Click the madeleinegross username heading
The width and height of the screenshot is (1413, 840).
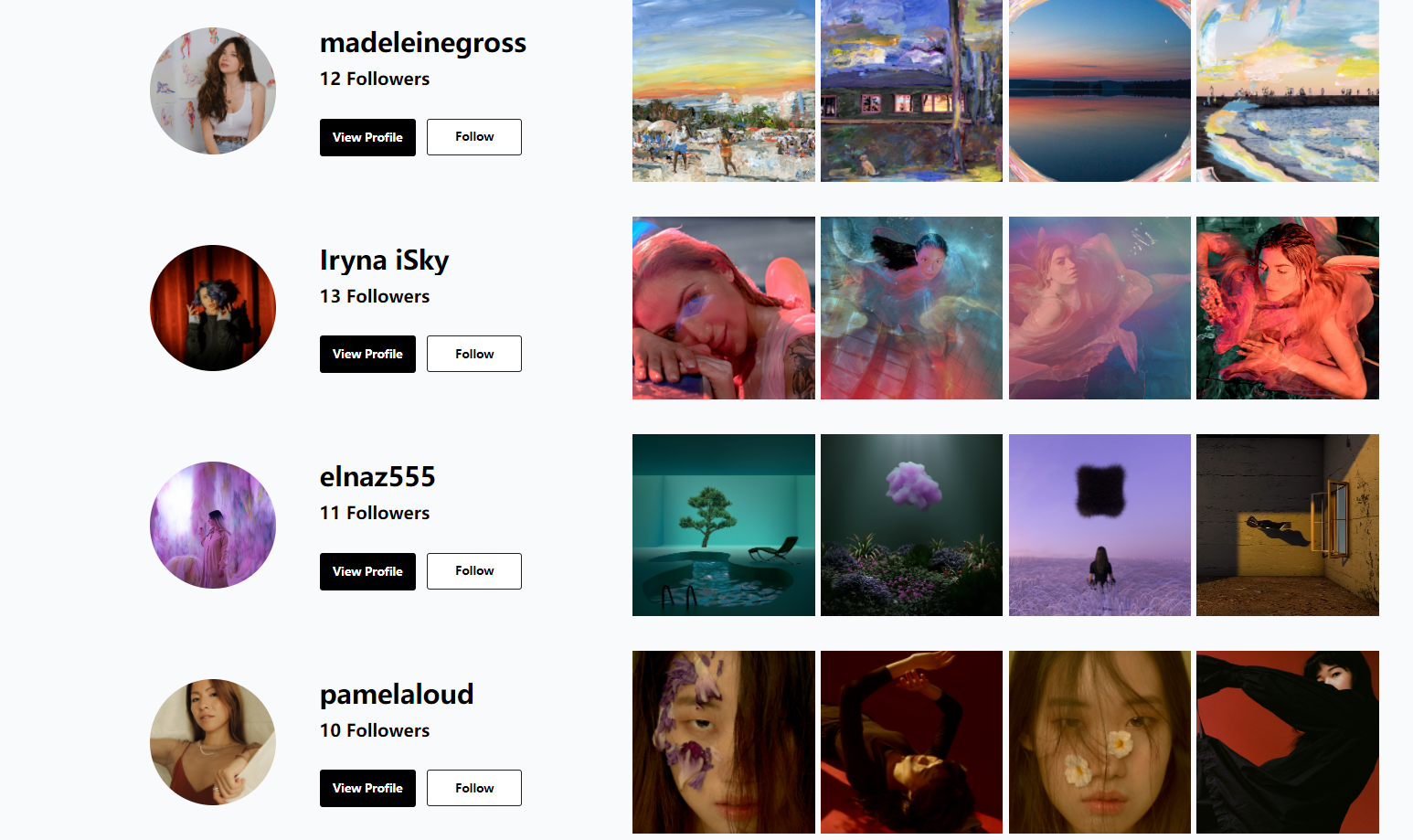click(423, 43)
